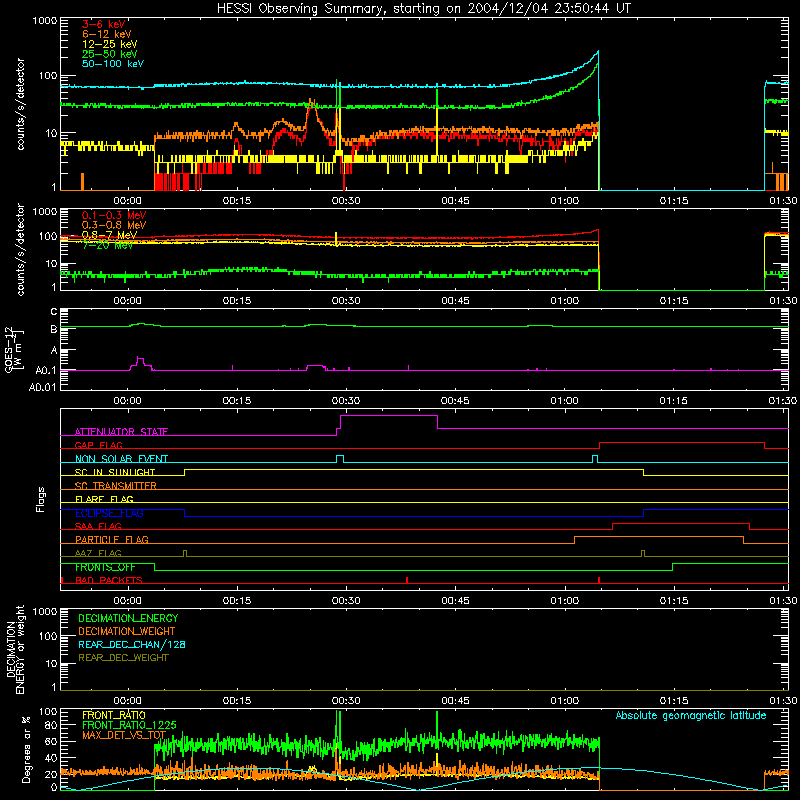Click the ATTENUATOR_STATE flag label
The image size is (800, 800).
click(x=121, y=432)
